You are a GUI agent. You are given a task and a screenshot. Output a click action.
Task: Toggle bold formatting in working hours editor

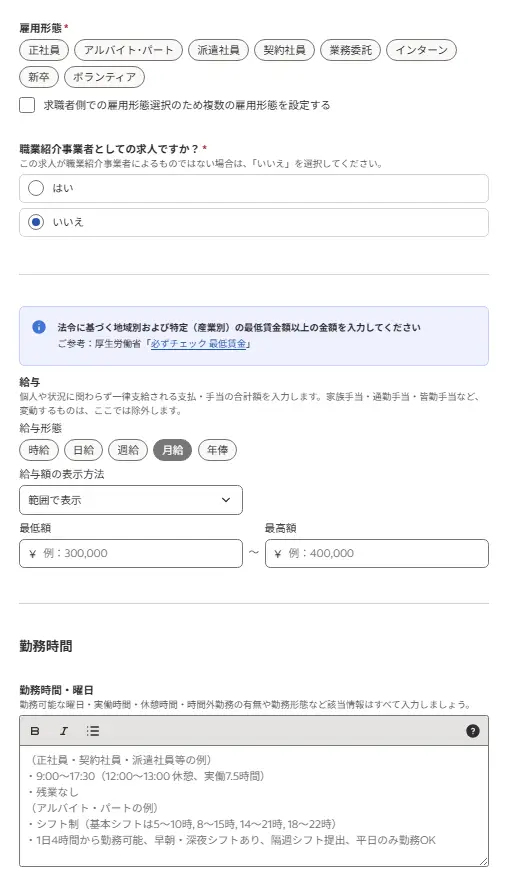(x=35, y=731)
